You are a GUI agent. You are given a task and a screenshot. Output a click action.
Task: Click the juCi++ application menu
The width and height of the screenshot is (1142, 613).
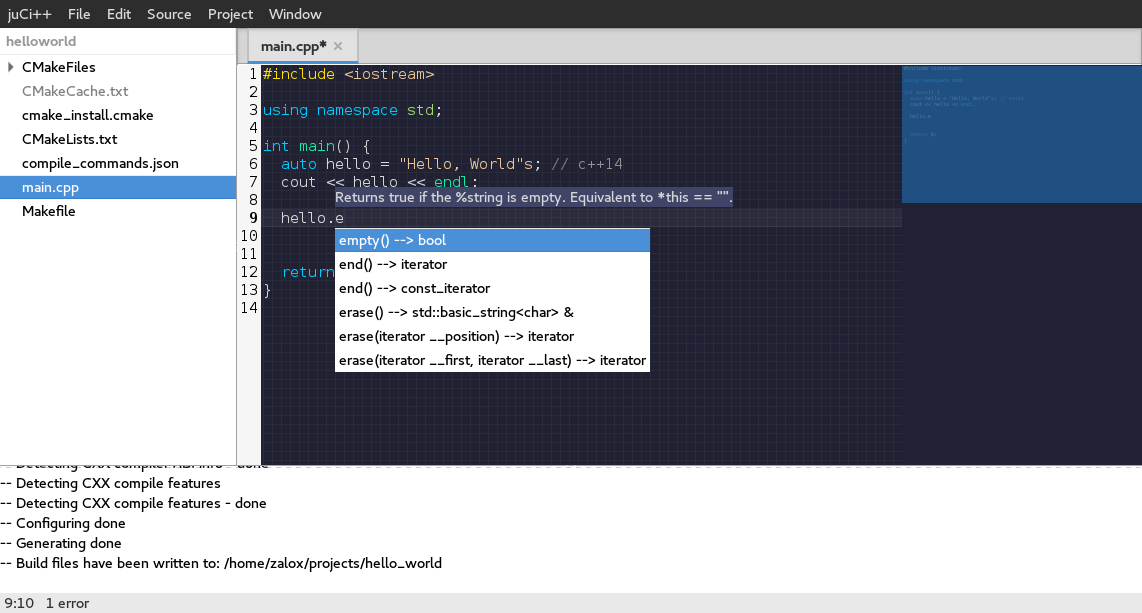(x=30, y=14)
